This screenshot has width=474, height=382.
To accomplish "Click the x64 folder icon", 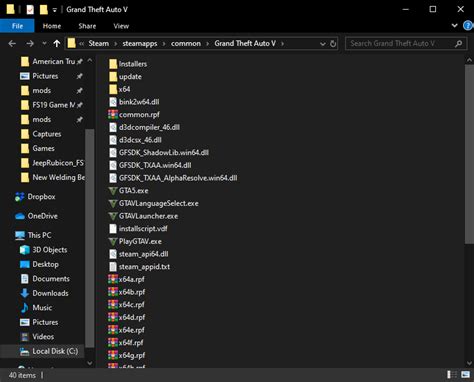I will click(x=113, y=89).
